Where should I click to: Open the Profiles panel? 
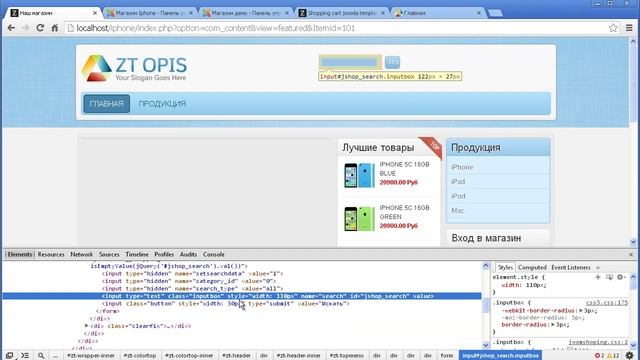pyautogui.click(x=164, y=254)
